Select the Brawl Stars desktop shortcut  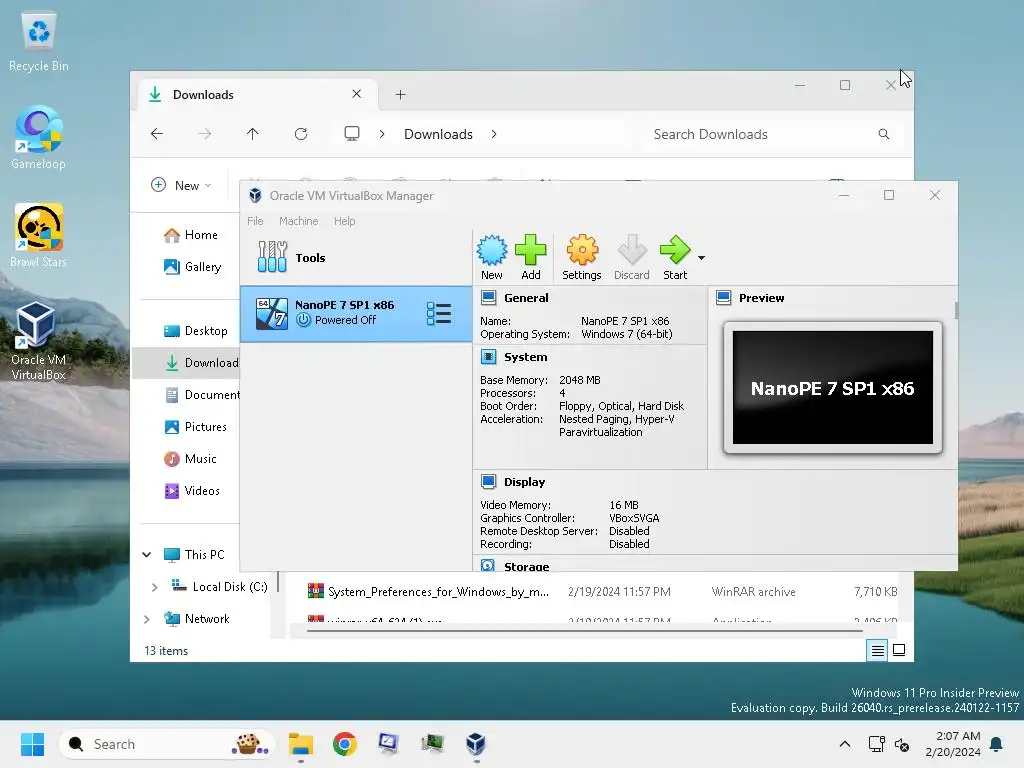(38, 236)
